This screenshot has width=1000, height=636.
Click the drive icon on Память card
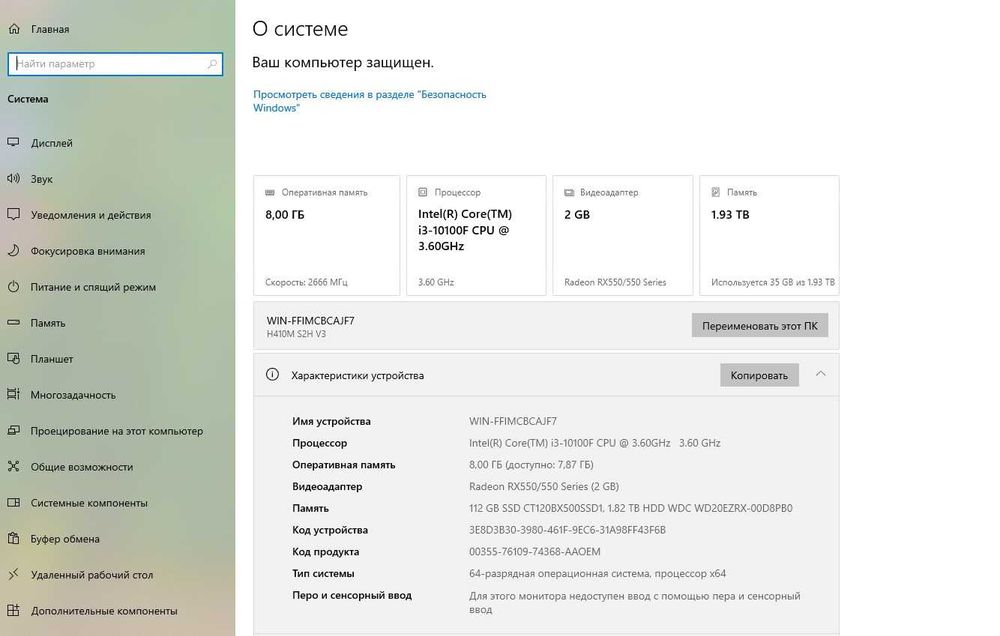tap(716, 192)
